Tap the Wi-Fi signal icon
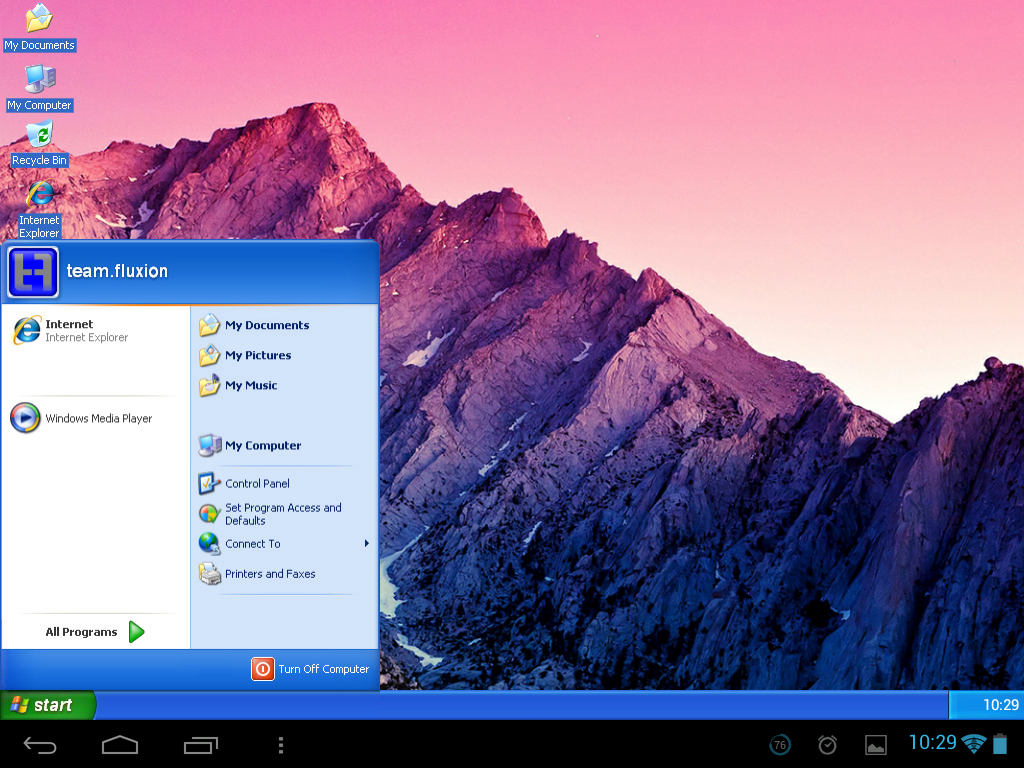This screenshot has height=768, width=1024. 974,743
